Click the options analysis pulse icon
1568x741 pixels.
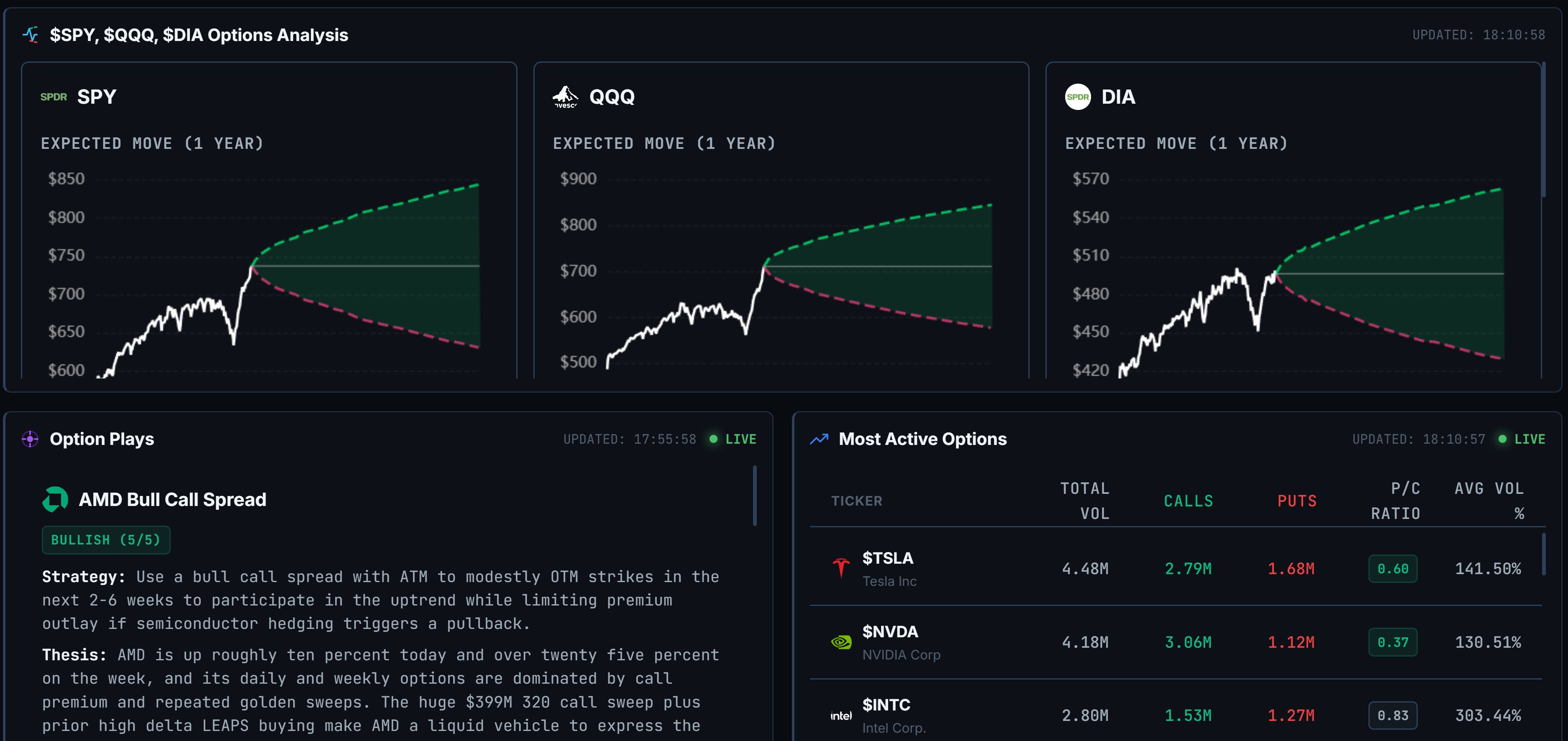click(31, 35)
